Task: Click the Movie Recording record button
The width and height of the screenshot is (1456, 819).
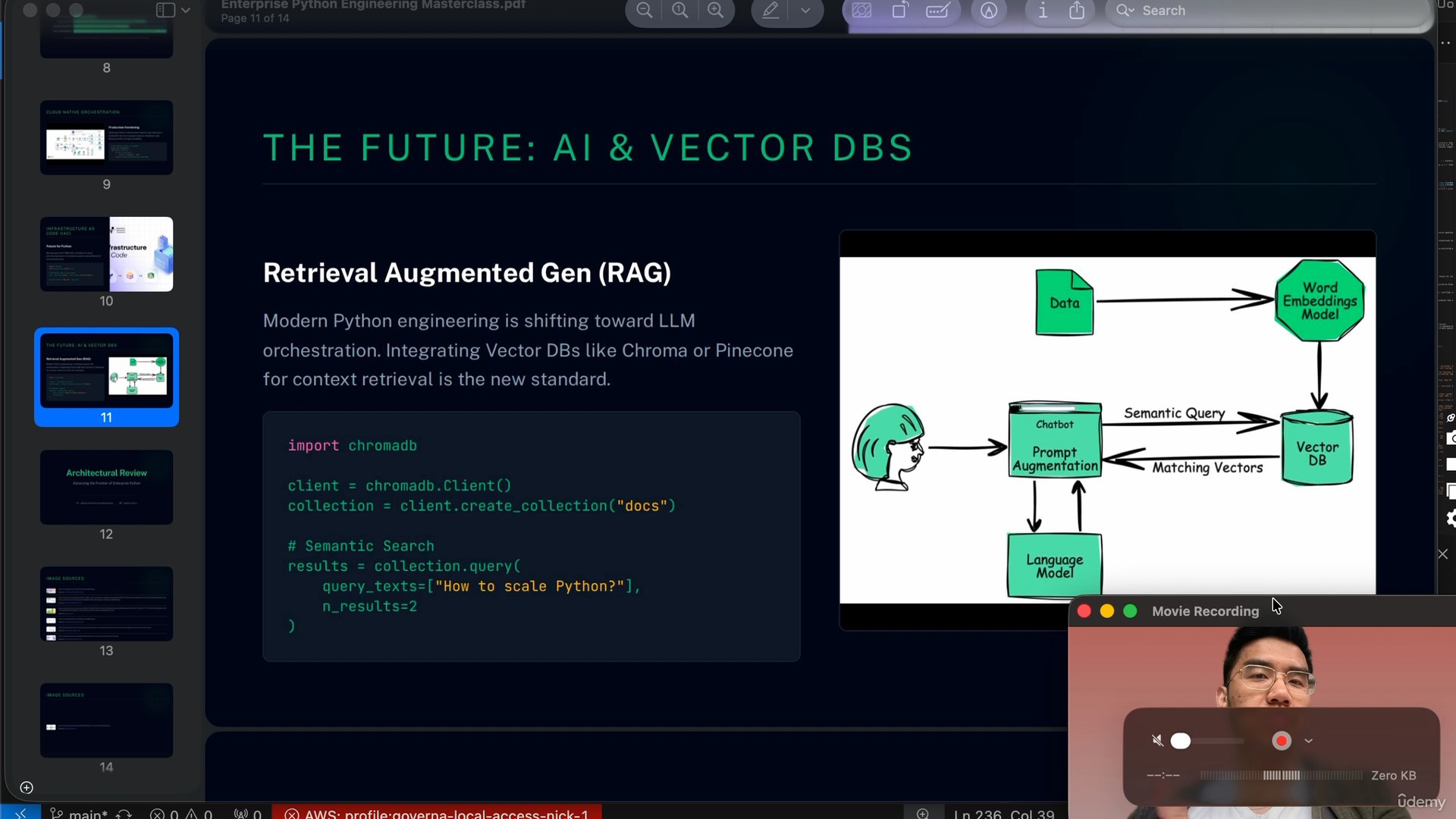Action: click(1282, 741)
